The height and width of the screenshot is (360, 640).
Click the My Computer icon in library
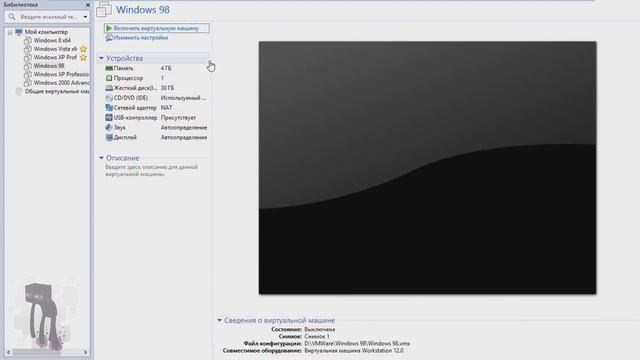(x=19, y=32)
